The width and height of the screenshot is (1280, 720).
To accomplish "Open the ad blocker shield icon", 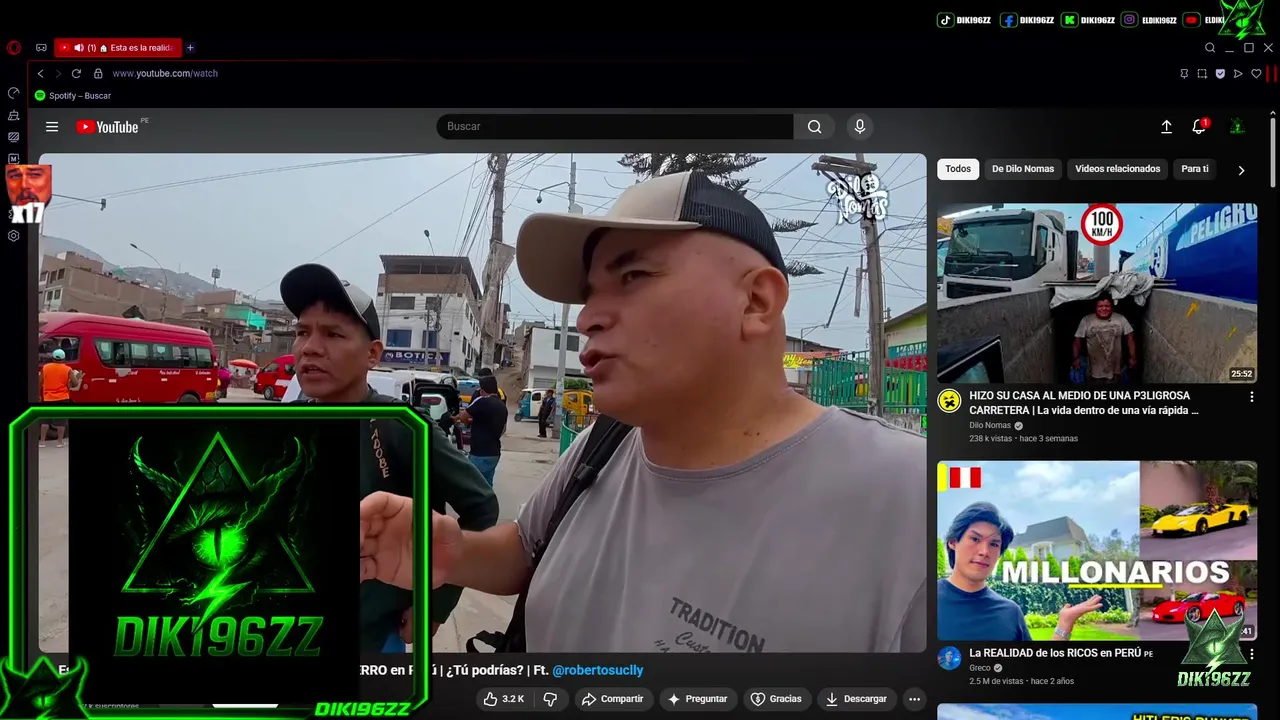I will pos(1220,73).
